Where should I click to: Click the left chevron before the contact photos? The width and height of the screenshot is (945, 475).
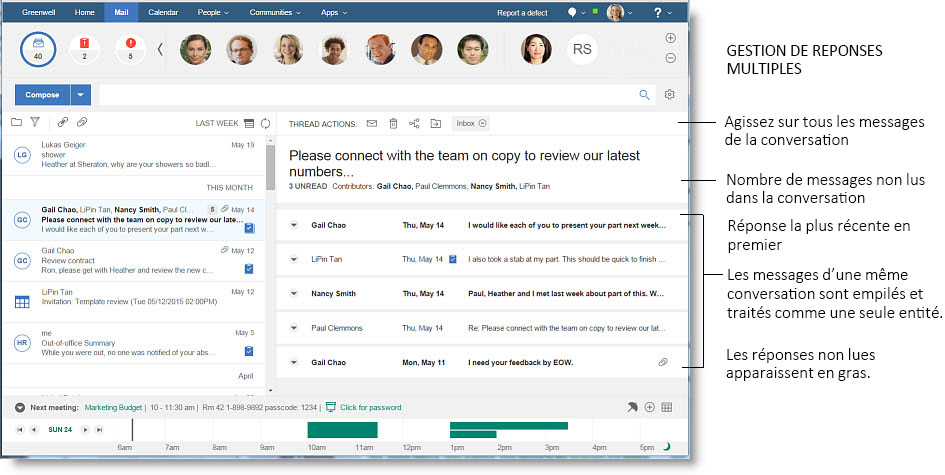click(160, 49)
